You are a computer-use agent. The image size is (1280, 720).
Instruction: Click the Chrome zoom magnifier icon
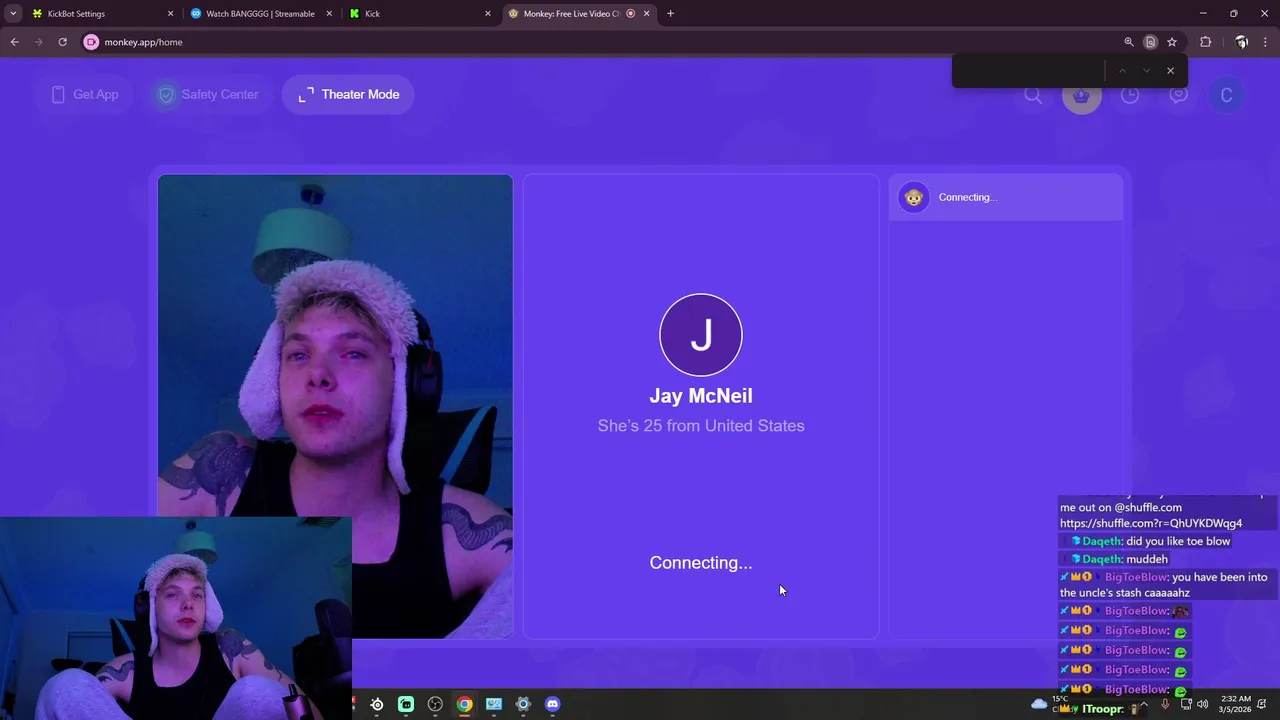(1129, 42)
